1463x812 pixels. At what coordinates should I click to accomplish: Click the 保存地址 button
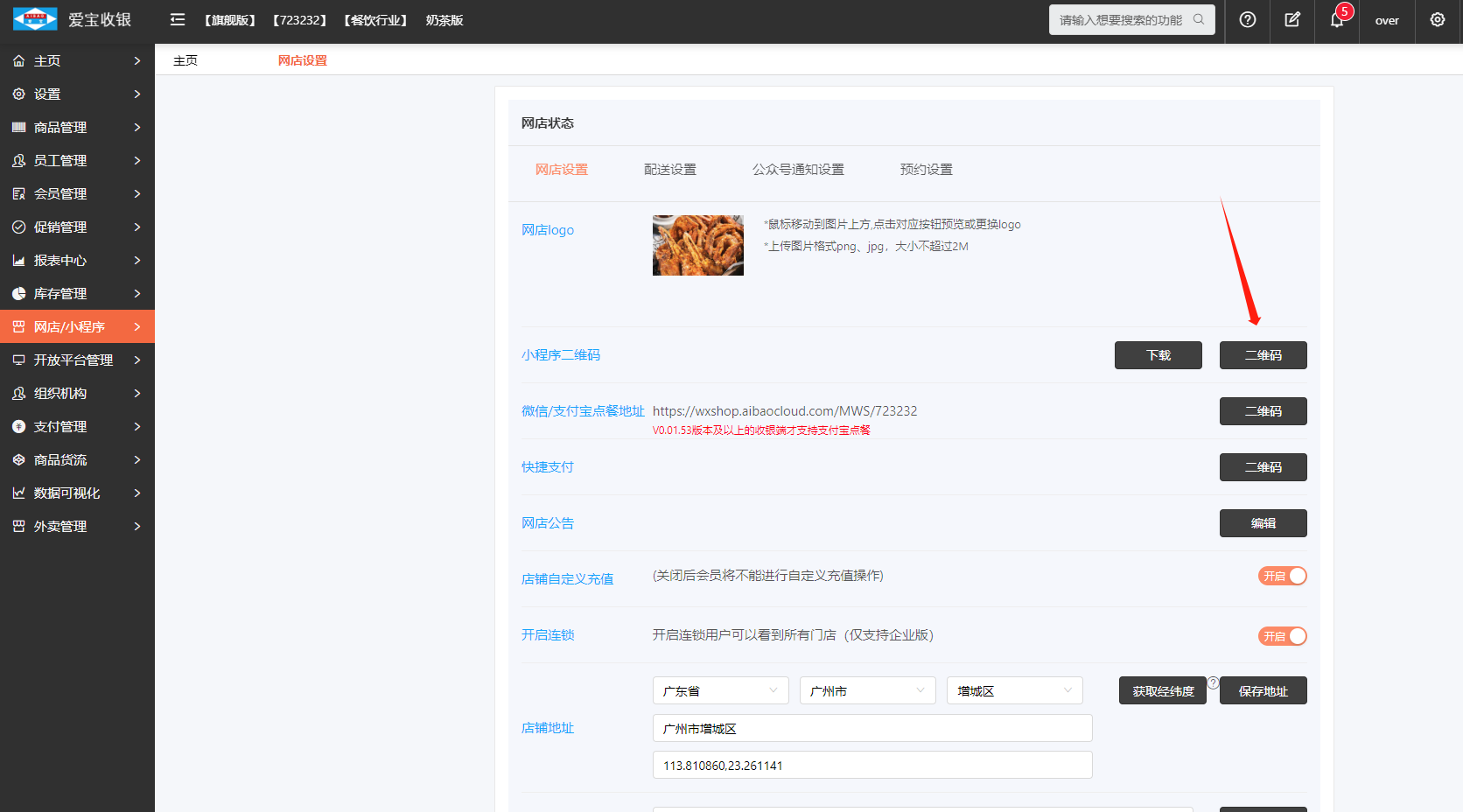1263,691
